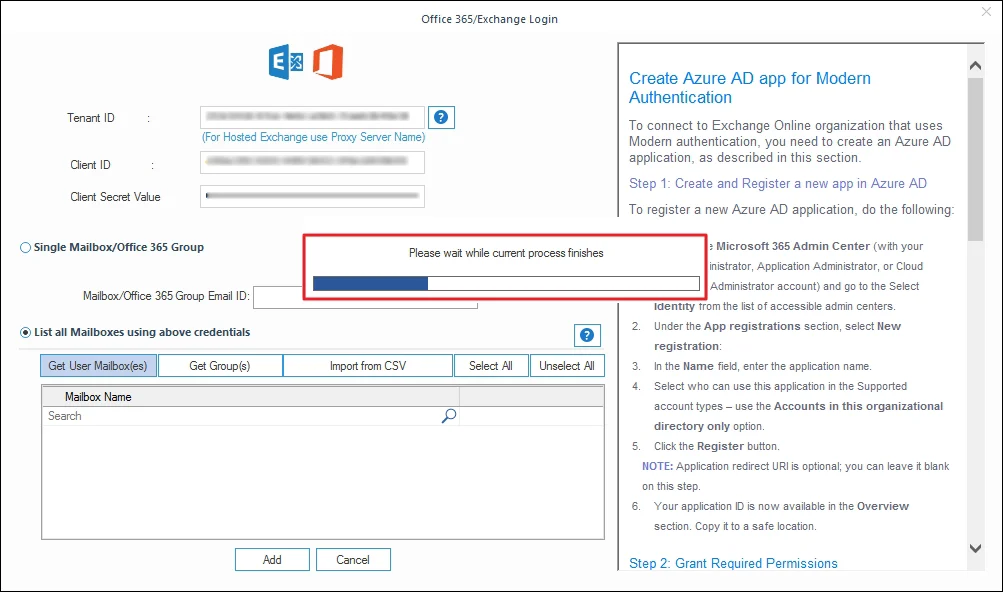Click the Exchange logo icon
Image resolution: width=1003 pixels, height=592 pixels.
click(286, 62)
